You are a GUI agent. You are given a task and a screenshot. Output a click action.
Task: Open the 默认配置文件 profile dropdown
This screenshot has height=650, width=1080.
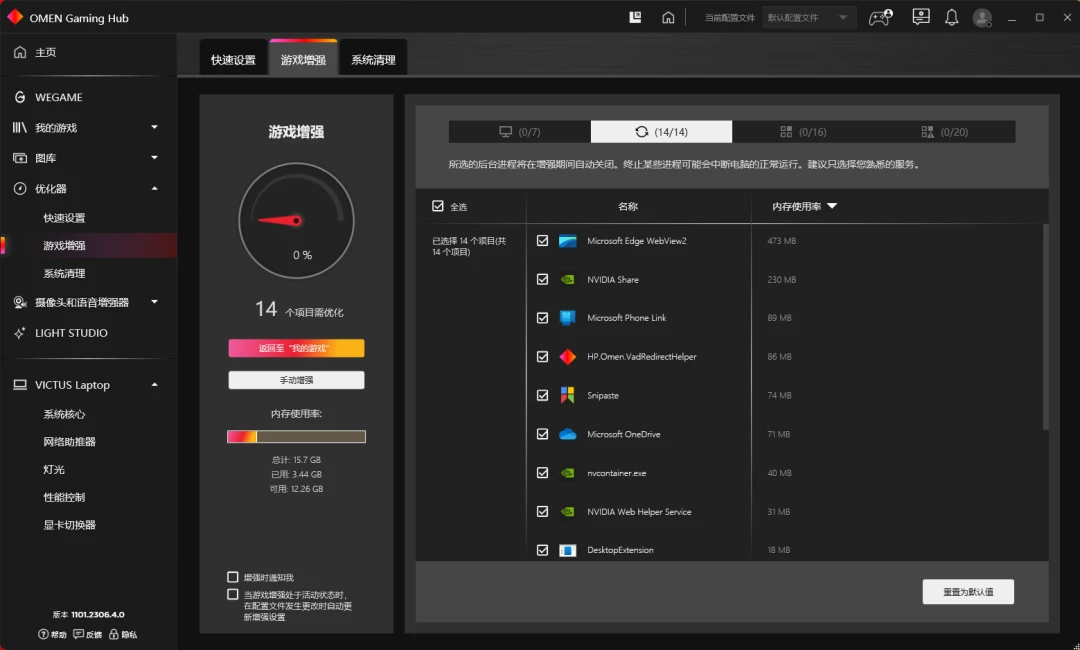pos(808,18)
